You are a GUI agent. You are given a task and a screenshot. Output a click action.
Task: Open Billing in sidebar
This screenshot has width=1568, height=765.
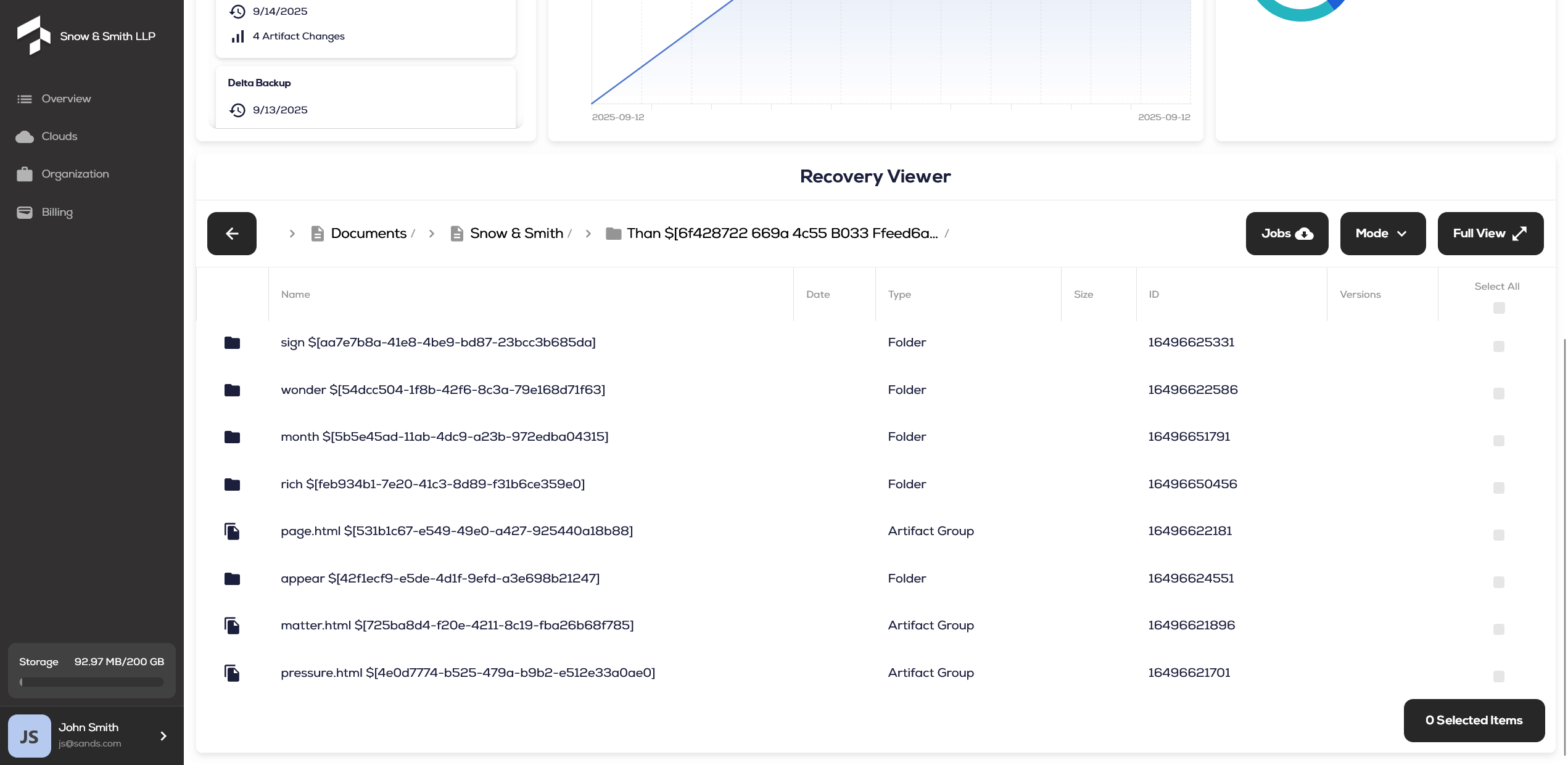point(57,212)
